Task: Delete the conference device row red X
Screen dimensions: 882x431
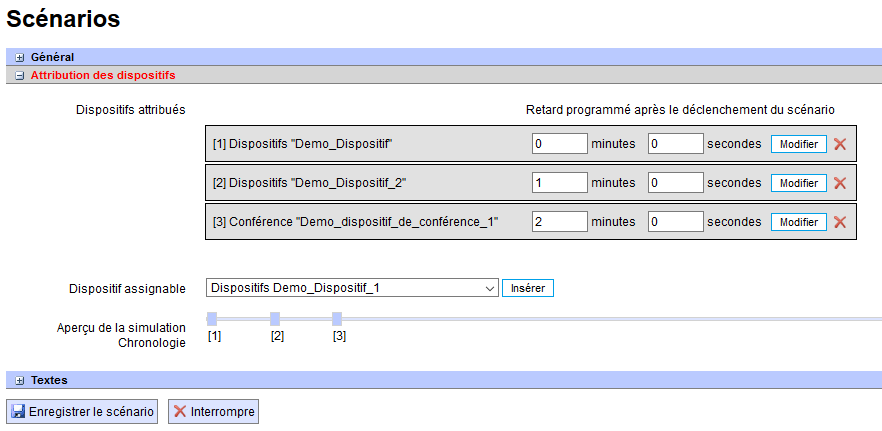Action: click(x=840, y=222)
